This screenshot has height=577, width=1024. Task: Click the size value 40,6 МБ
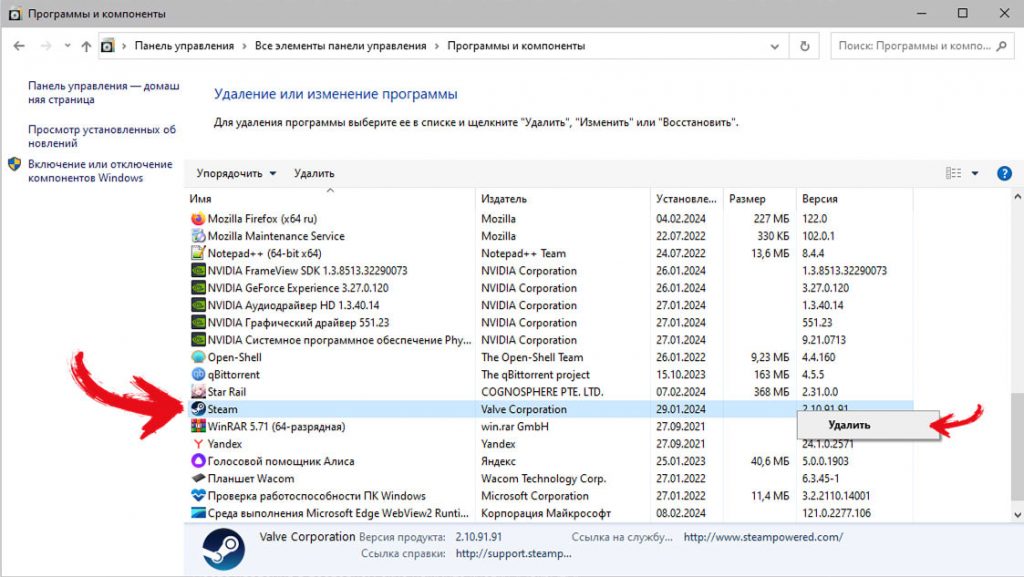[770, 461]
